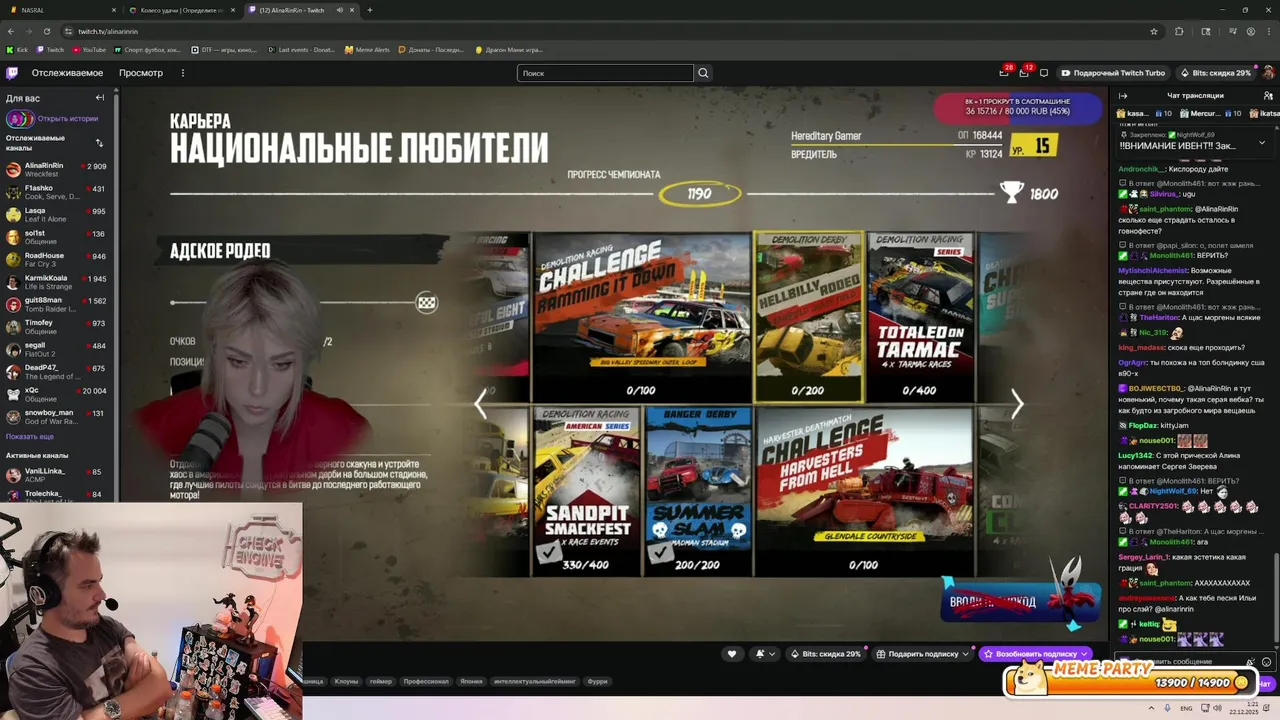This screenshot has height=720, width=1280.
Task: Open the chat community users icon
Action: (1266, 96)
